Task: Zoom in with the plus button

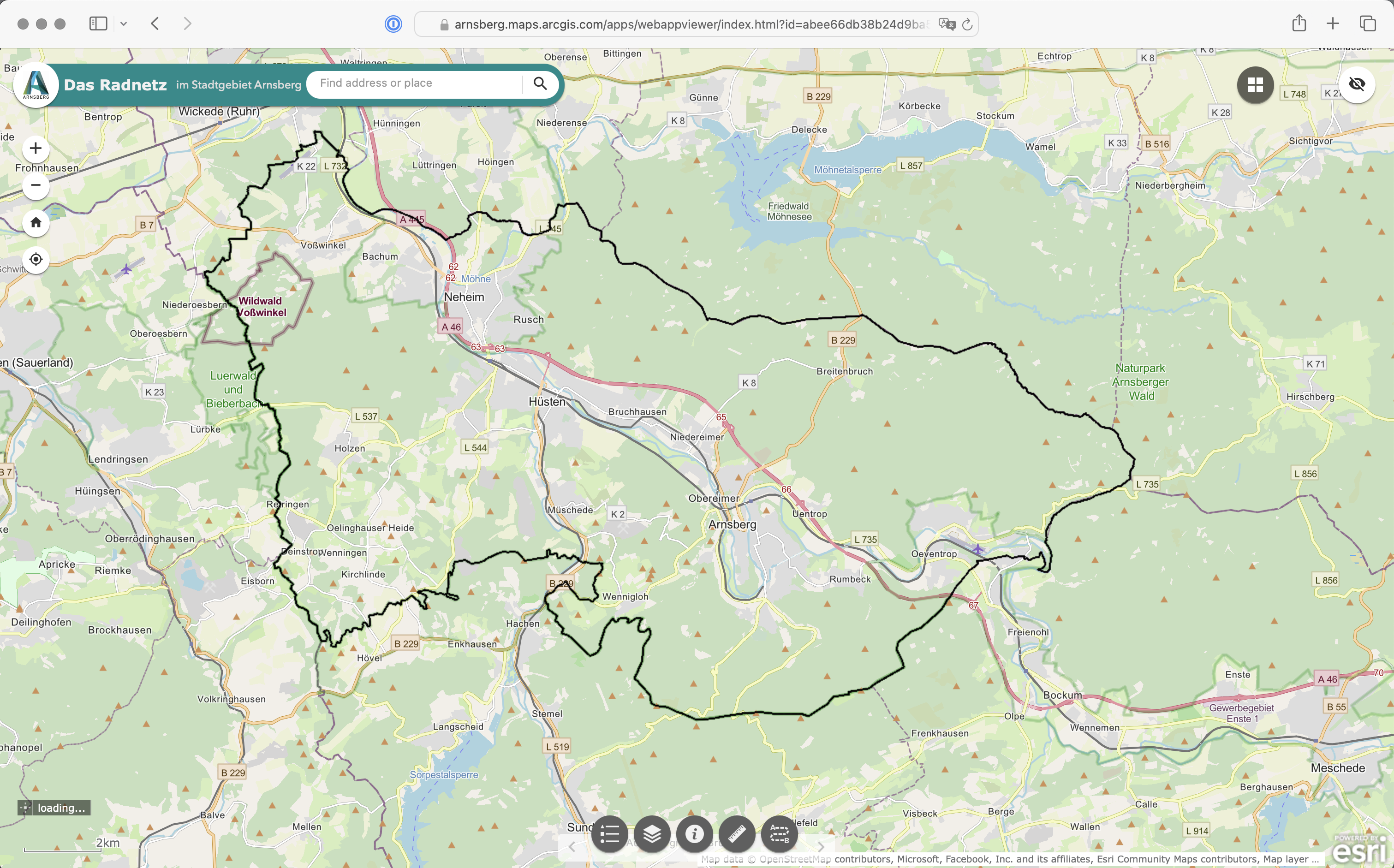Action: point(36,149)
